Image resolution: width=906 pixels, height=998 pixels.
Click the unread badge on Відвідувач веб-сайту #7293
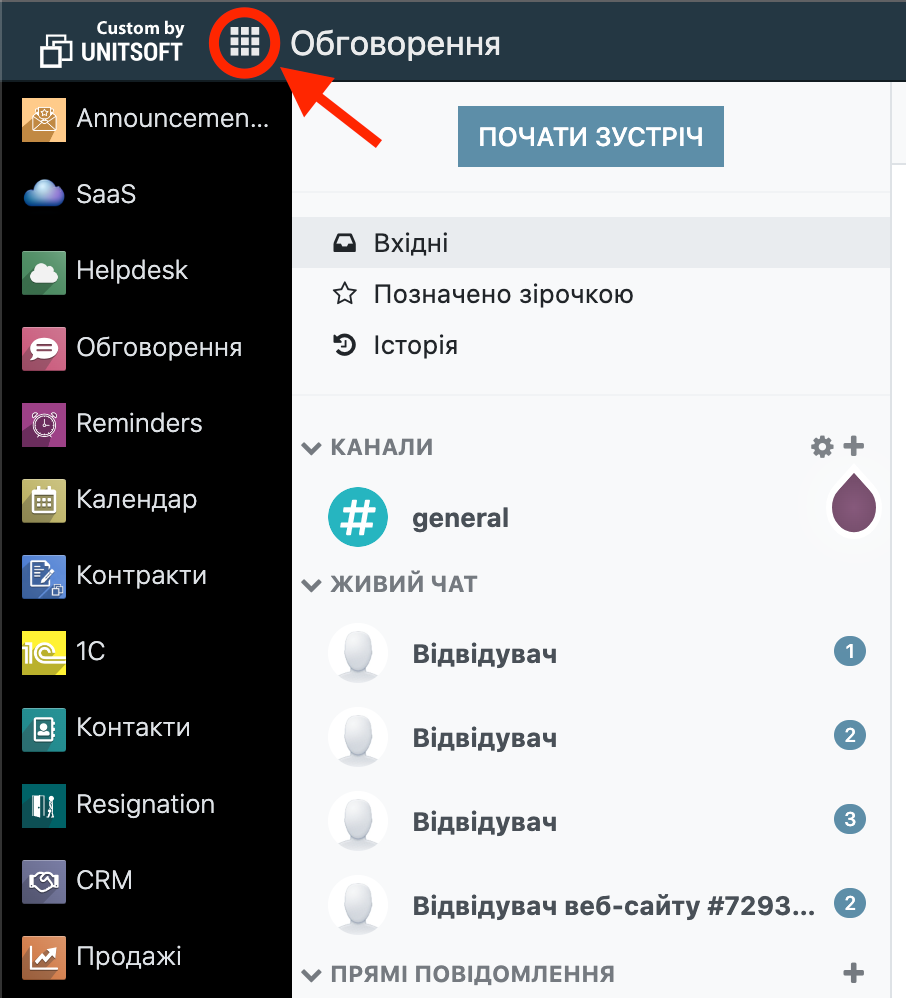(849, 903)
